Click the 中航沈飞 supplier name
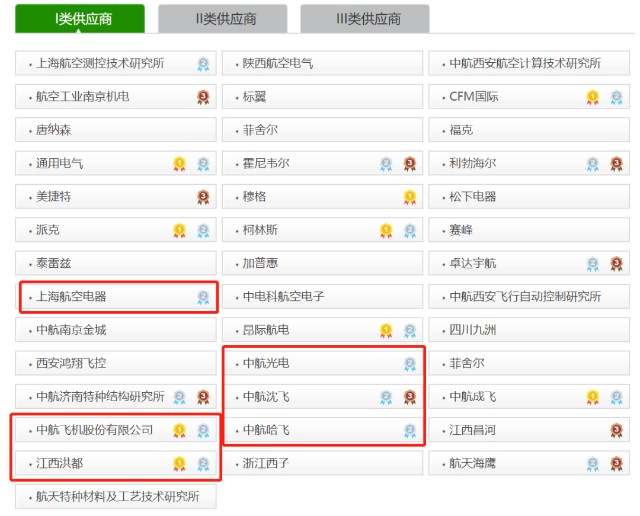This screenshot has width=640, height=516. coord(266,396)
